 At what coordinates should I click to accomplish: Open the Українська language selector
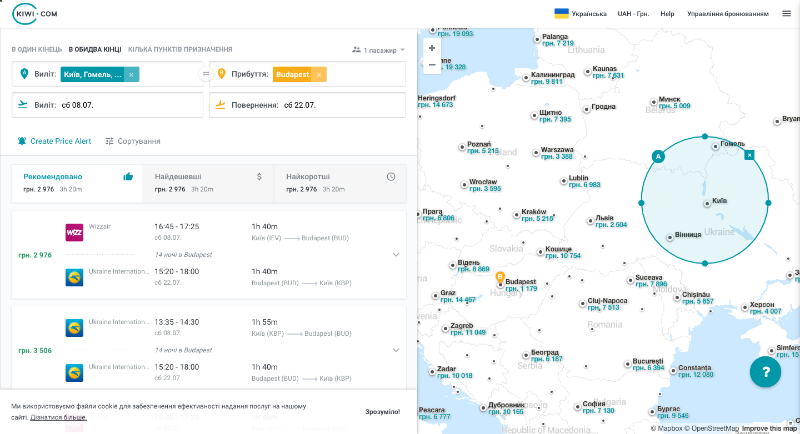581,14
